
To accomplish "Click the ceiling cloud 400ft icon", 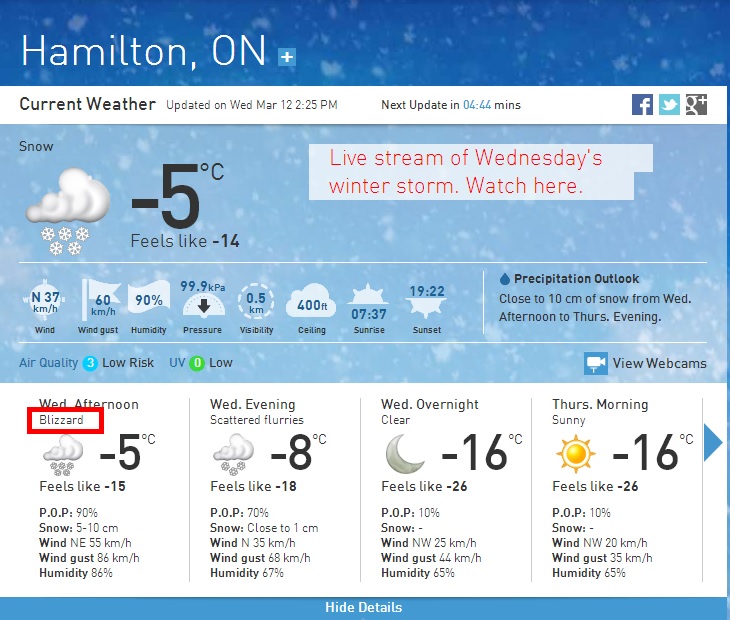I will [x=311, y=301].
